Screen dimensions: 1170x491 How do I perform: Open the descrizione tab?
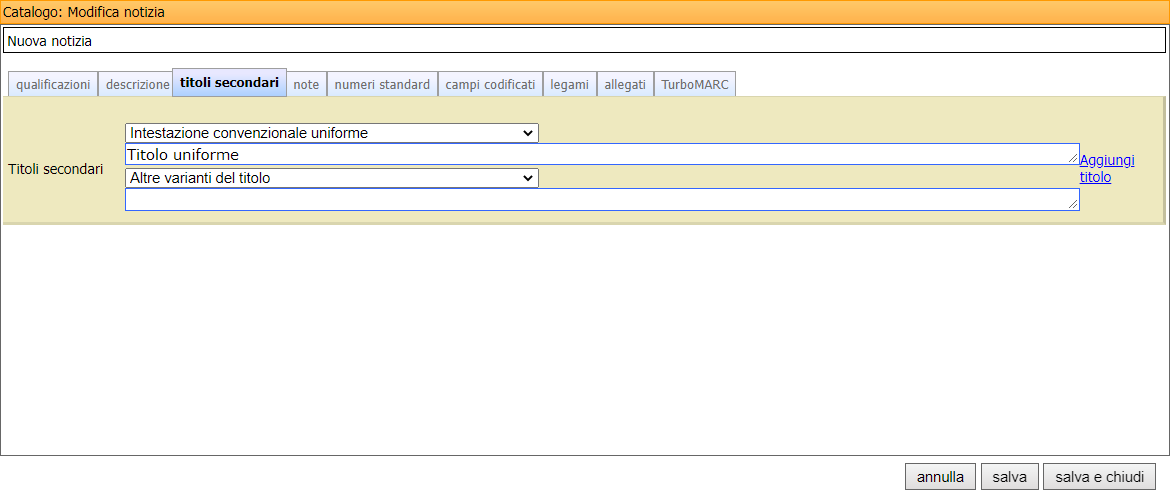click(x=137, y=85)
